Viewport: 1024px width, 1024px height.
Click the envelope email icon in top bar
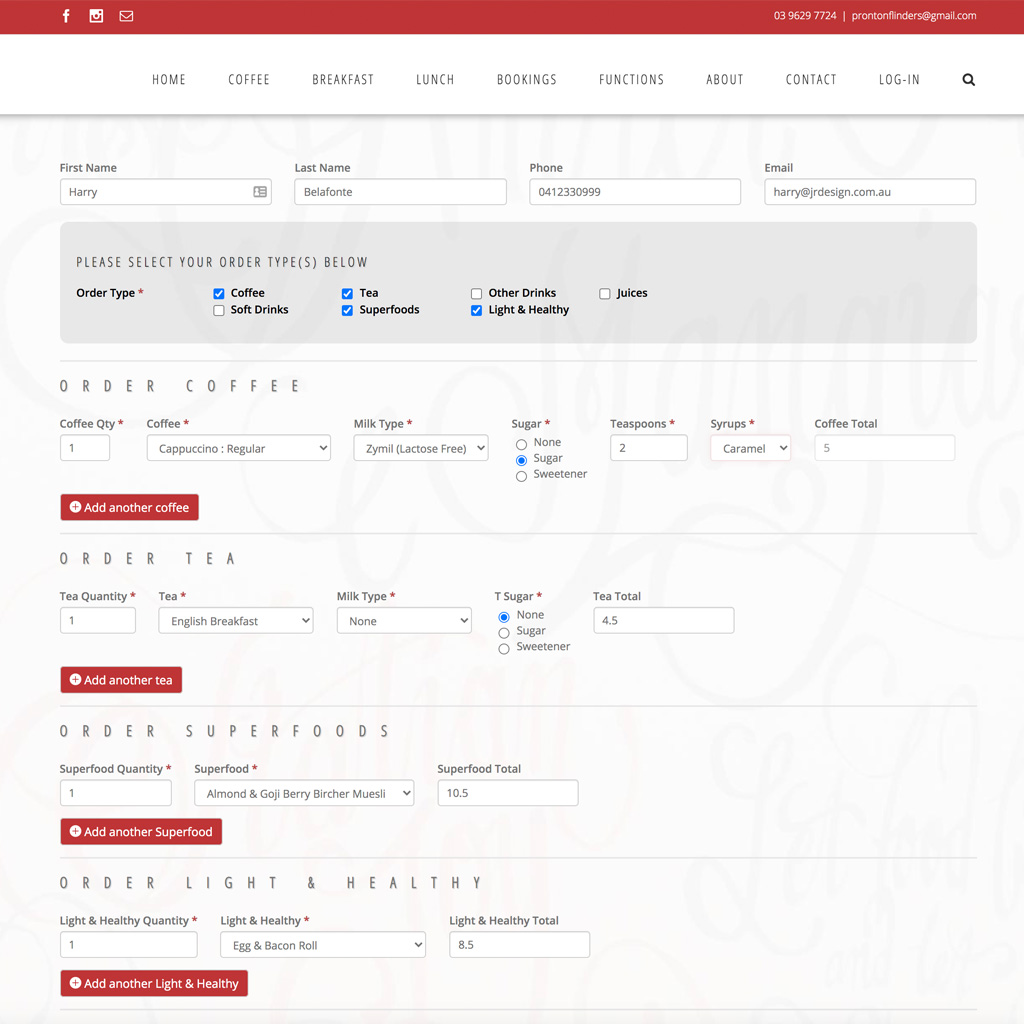[126, 16]
